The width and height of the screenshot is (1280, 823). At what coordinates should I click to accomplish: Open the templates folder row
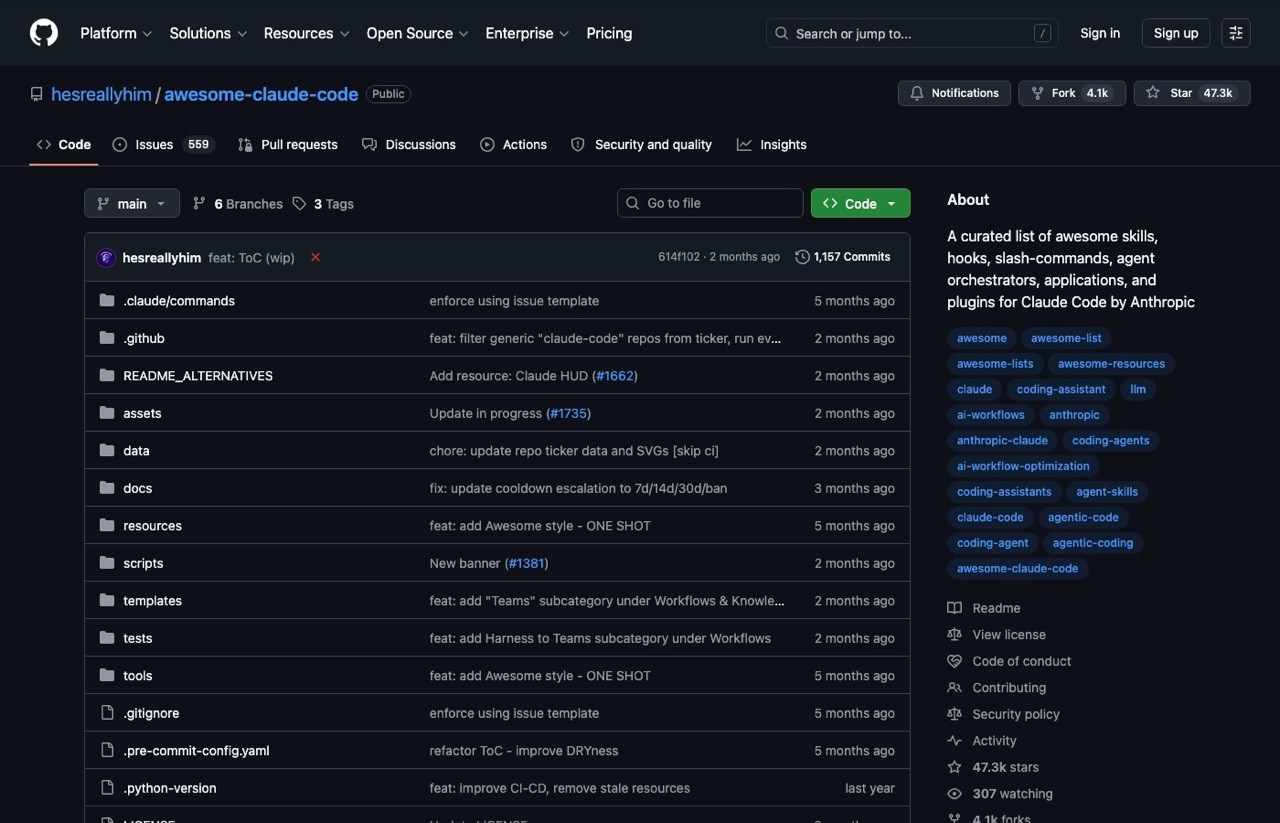(x=497, y=601)
